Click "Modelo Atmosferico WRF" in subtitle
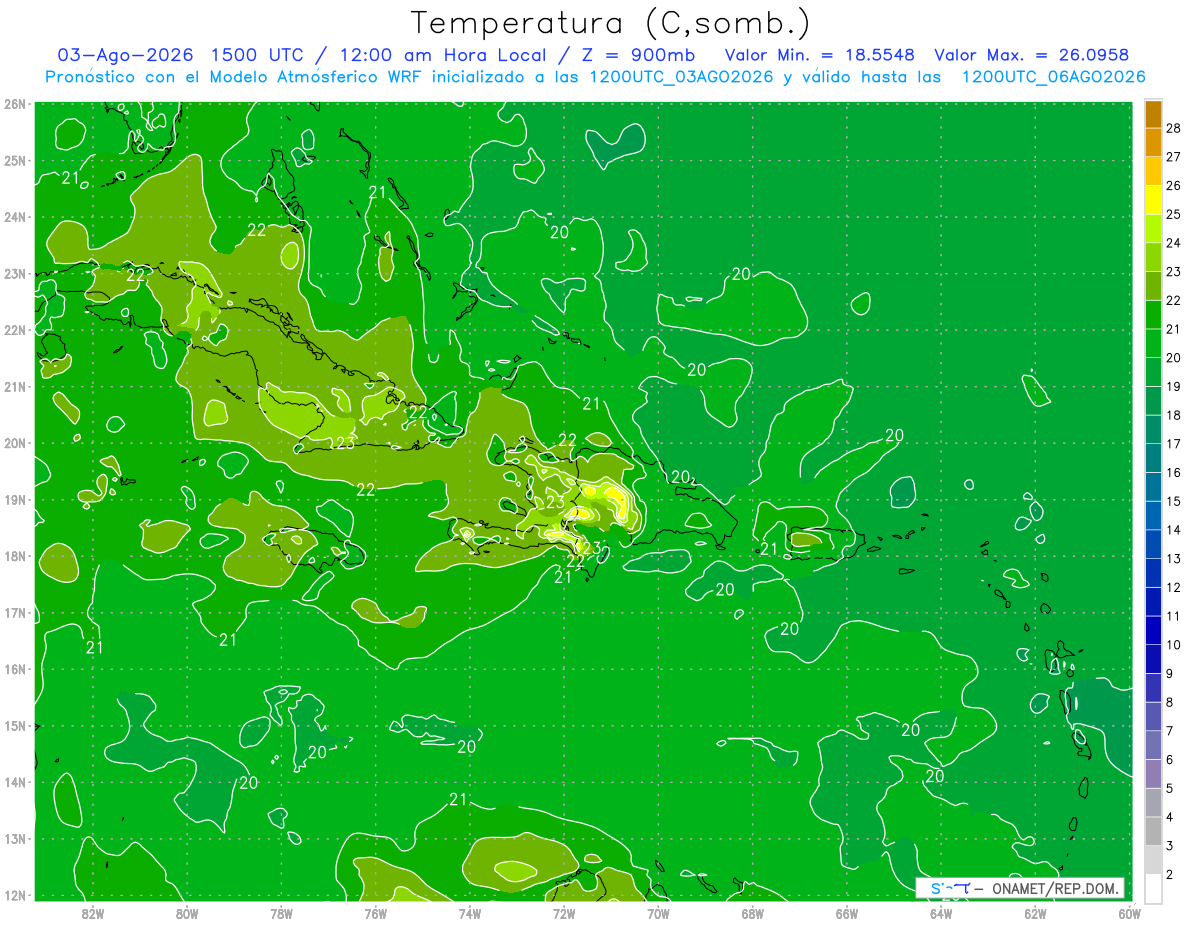The image size is (1200, 927). coord(319,77)
